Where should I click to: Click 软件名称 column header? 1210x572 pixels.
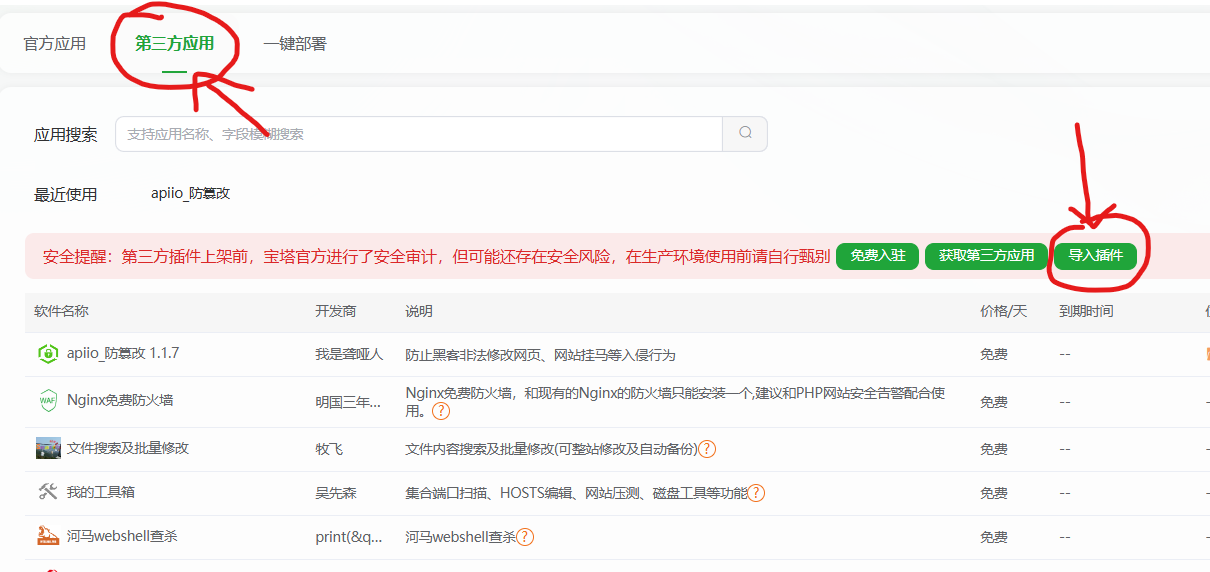[61, 311]
